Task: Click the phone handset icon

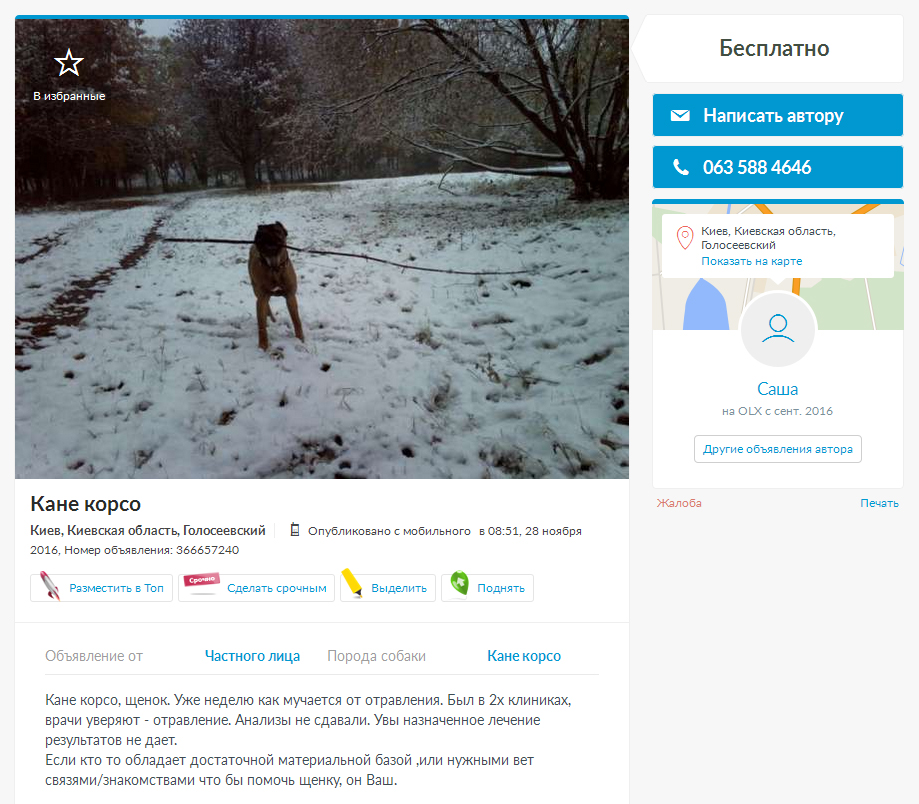Action: tap(680, 167)
